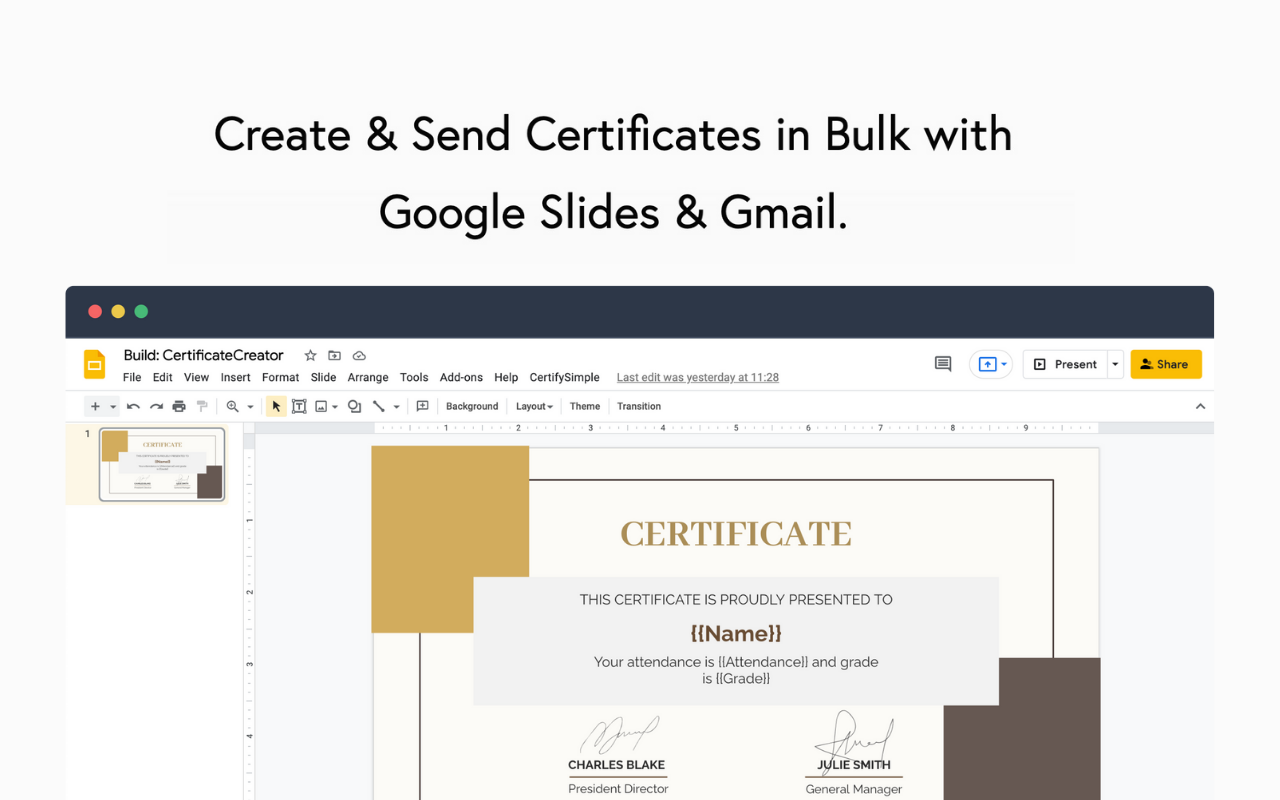
Task: Select the {{Name}} placeholder text
Action: [x=736, y=633]
